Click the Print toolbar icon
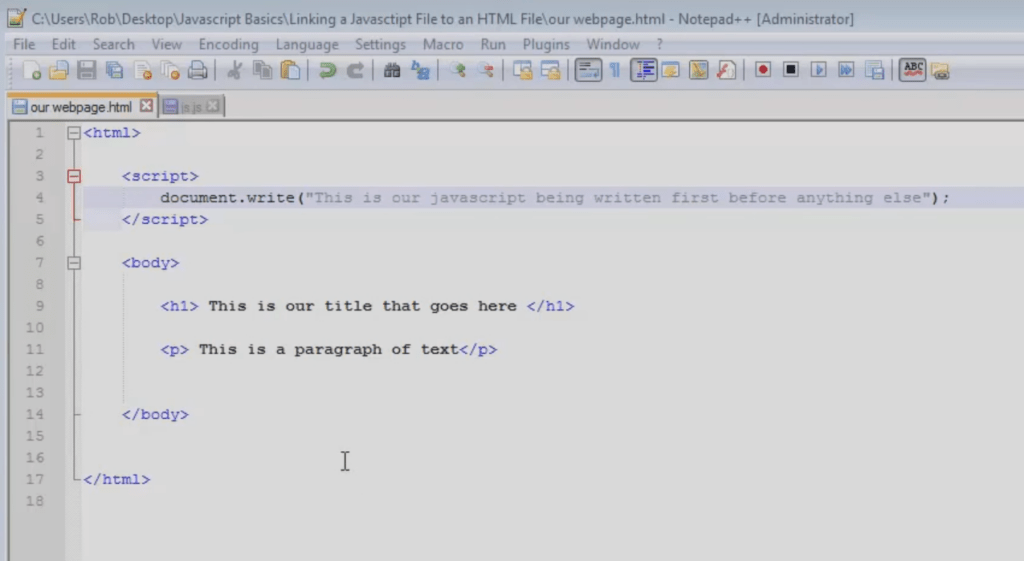This screenshot has height=561, width=1024. (197, 70)
